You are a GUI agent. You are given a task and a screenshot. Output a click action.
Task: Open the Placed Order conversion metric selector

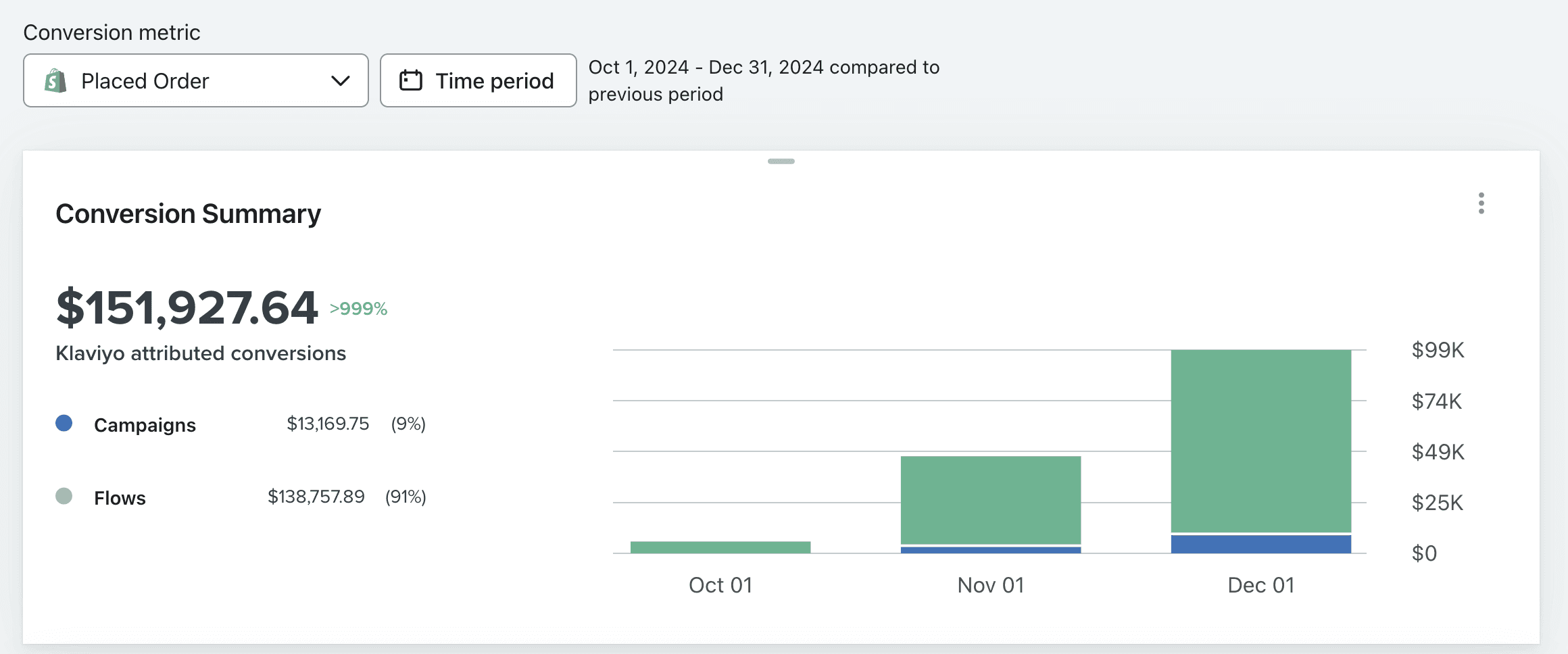pyautogui.click(x=196, y=80)
